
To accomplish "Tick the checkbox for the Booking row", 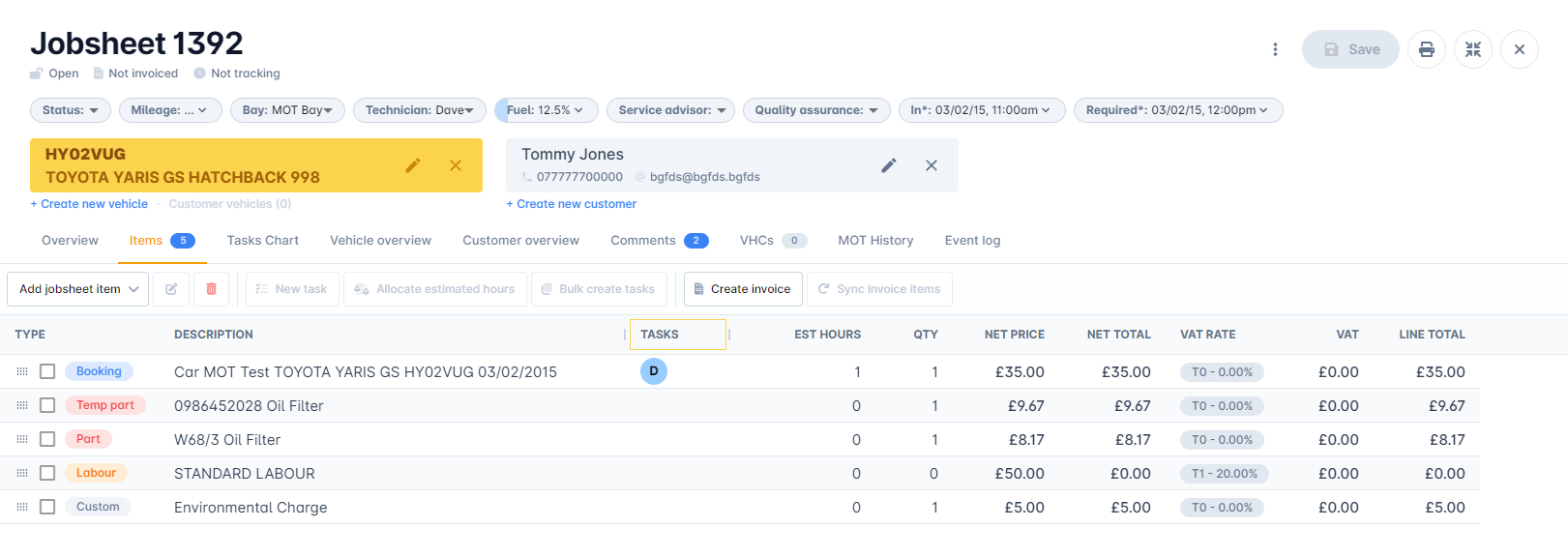I will click(x=47, y=371).
